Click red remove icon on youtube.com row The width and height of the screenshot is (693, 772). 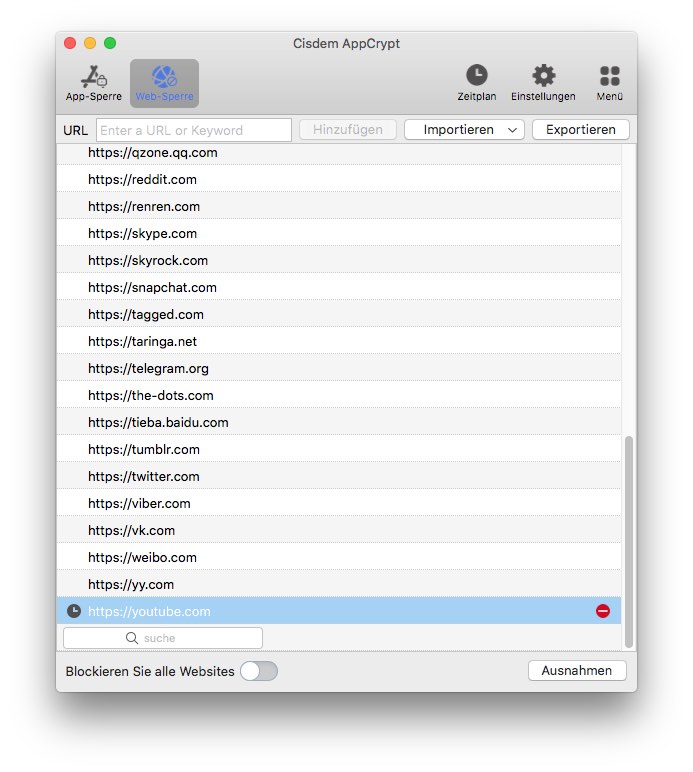[x=603, y=611]
